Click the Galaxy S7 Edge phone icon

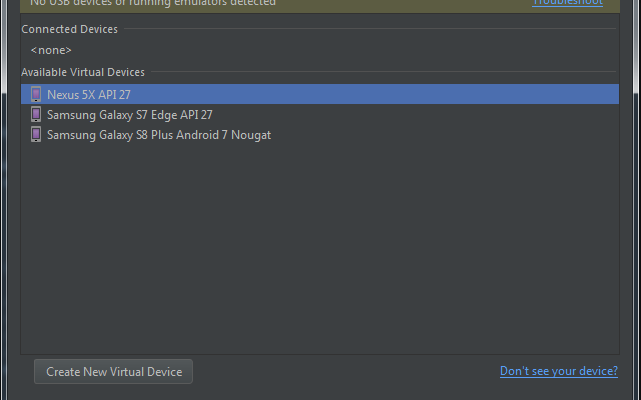pos(37,114)
